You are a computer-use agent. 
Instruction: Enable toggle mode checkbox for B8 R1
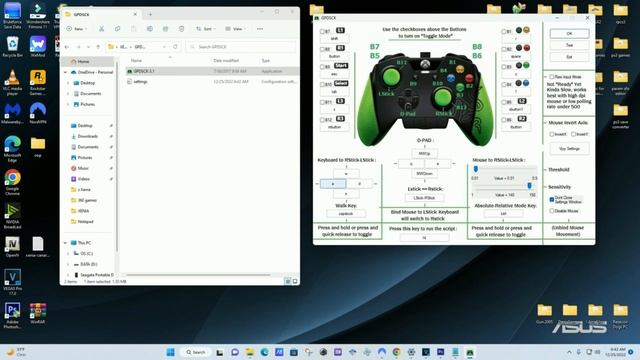[x=322, y=49]
